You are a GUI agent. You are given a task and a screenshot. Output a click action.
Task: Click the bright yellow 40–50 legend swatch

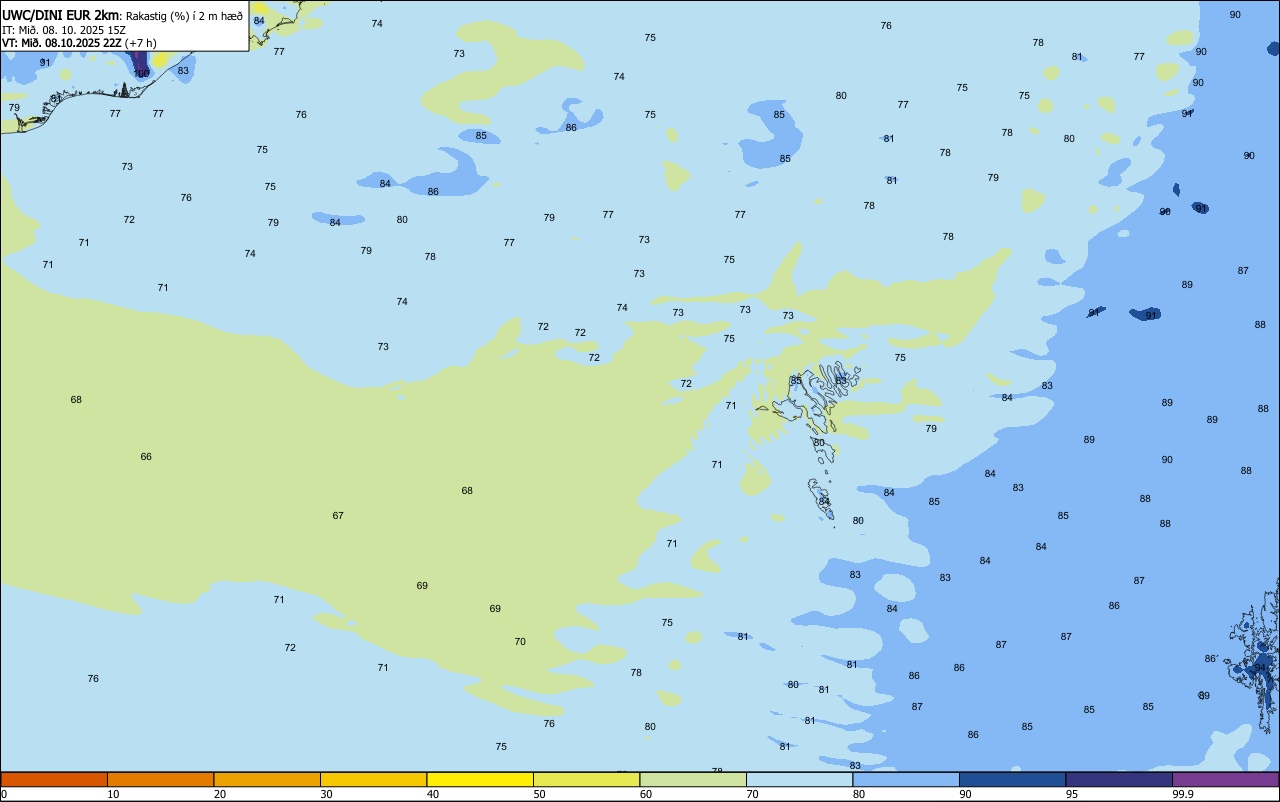[480, 779]
